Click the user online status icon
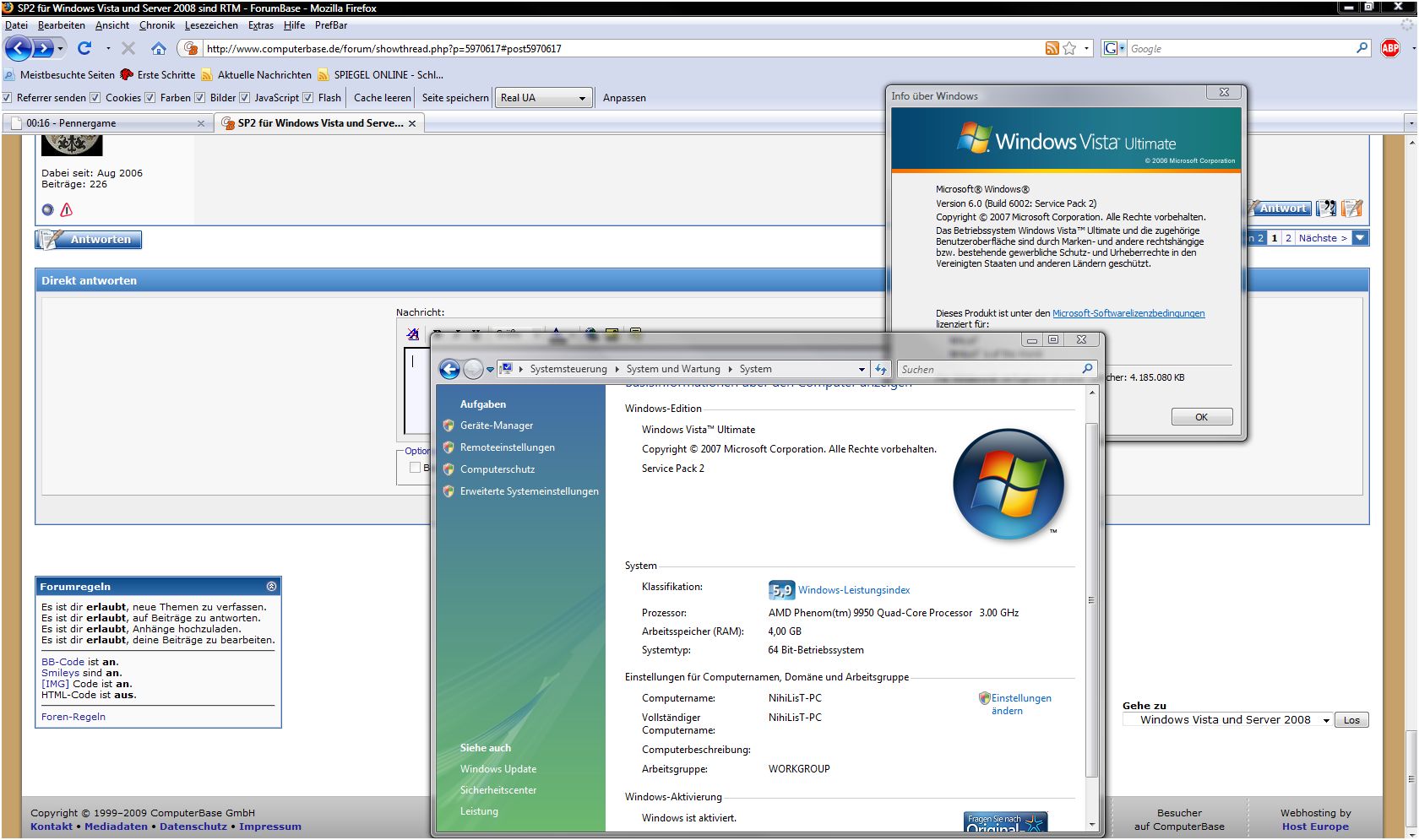 pyautogui.click(x=48, y=209)
